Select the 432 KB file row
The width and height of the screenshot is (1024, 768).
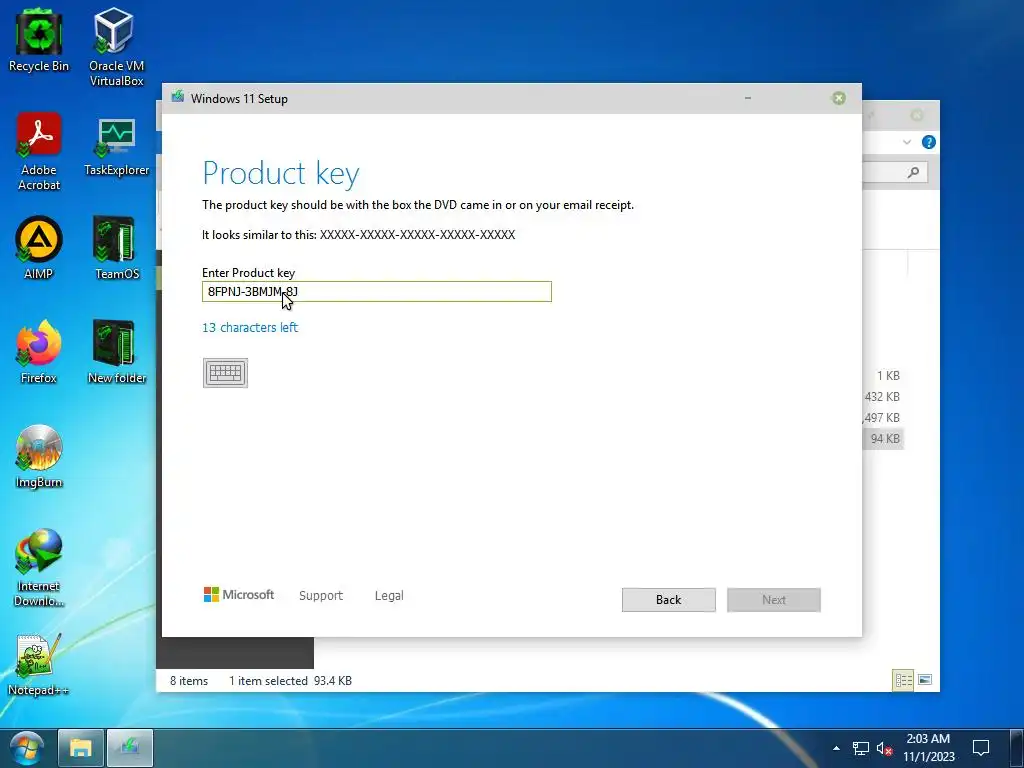tap(883, 397)
